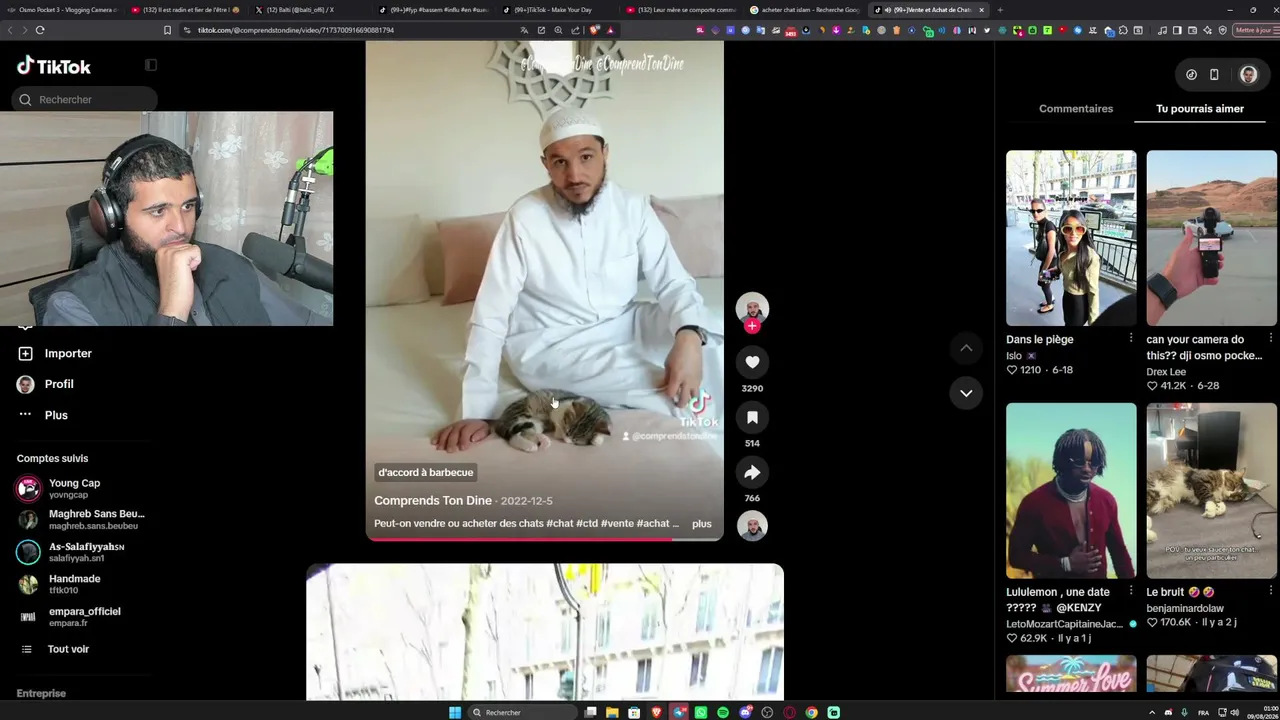
Task: Open options for Le bruit video
Action: tap(1271, 592)
